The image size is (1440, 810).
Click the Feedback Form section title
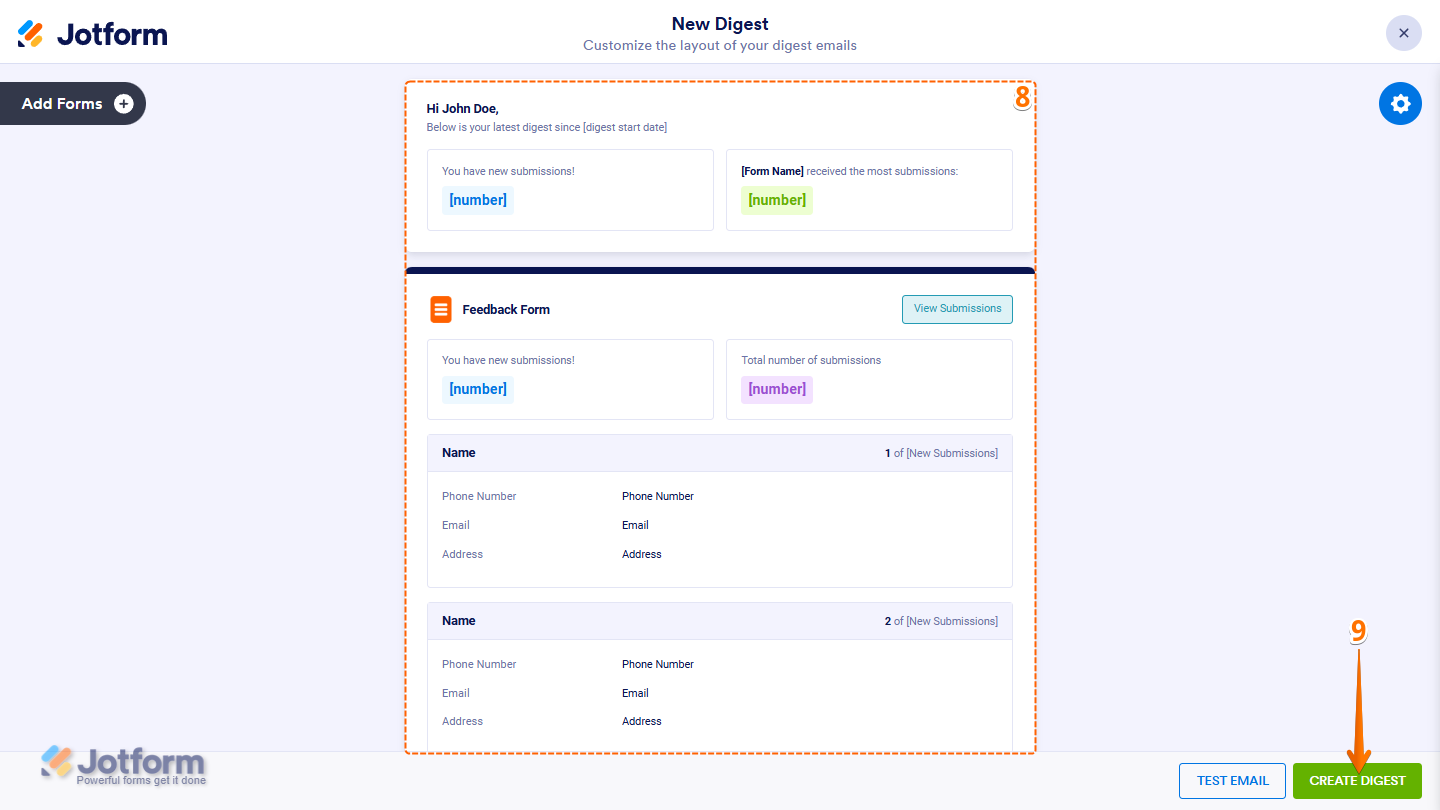(505, 309)
